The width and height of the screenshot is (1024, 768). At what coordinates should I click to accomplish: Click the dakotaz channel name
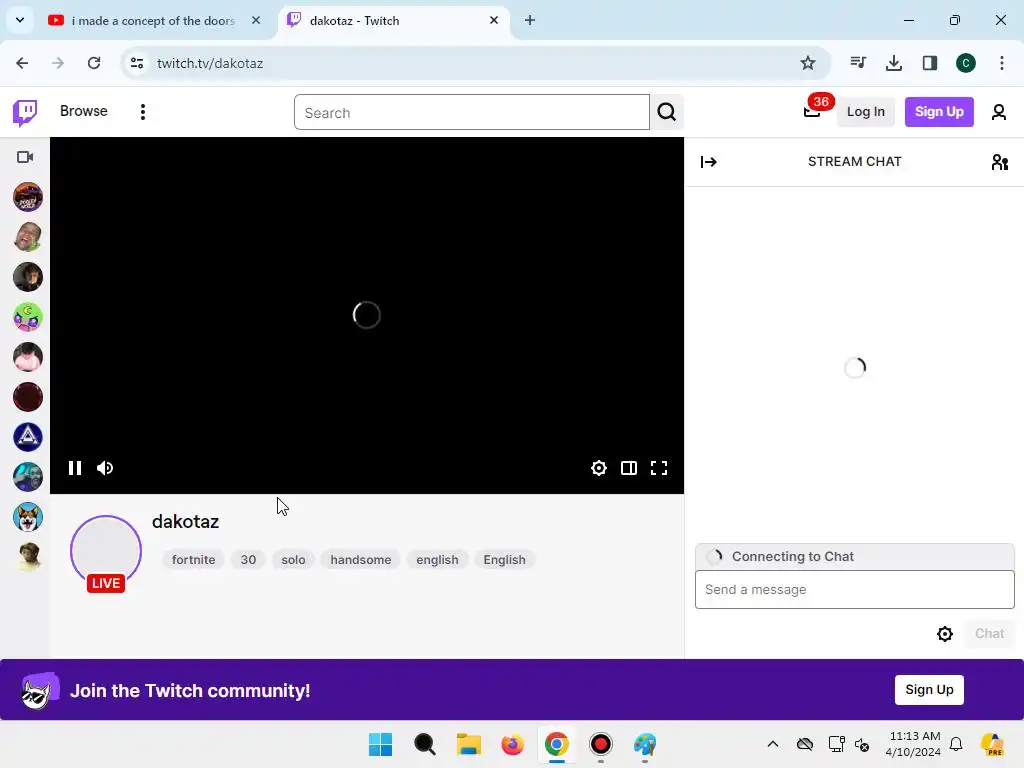185,522
